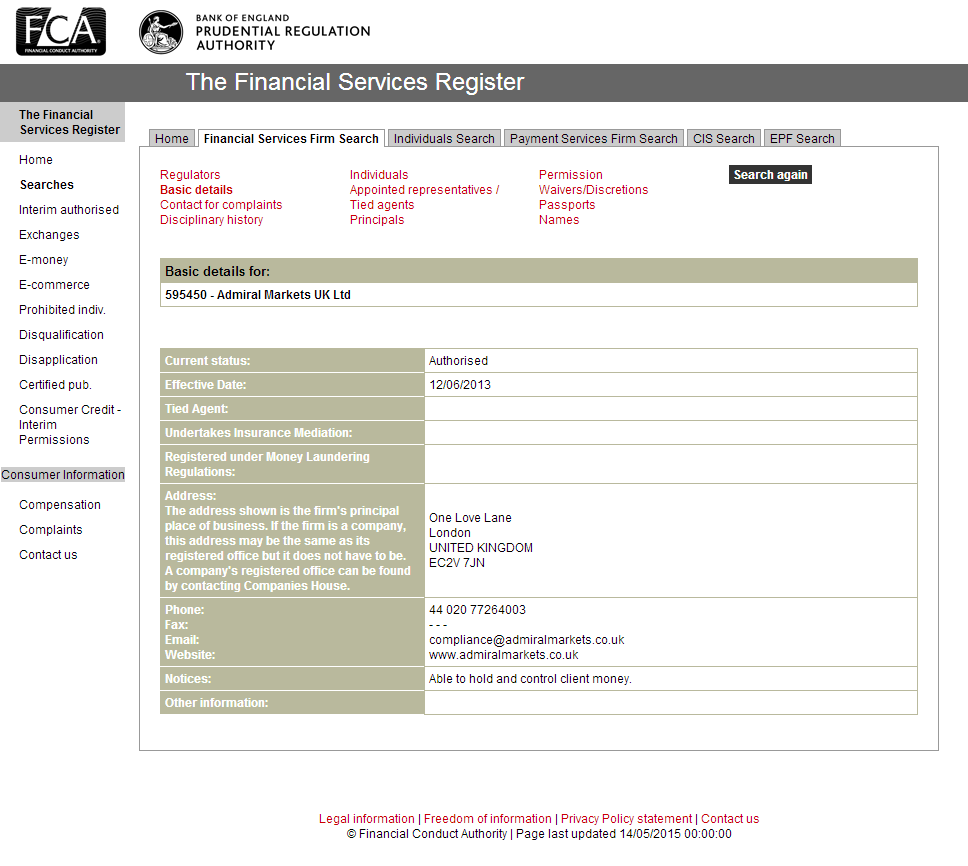Click The Financial Services Register banner title
968x866 pixels.
pyautogui.click(x=355, y=82)
